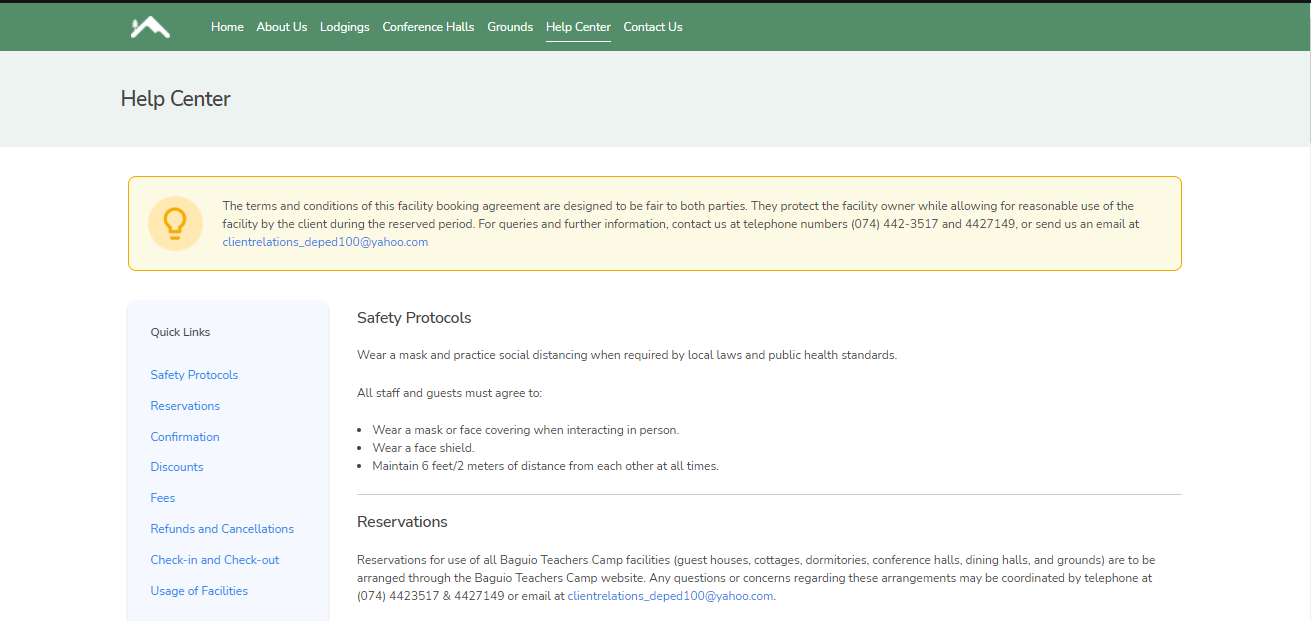Click the Confirmation quick link
Viewport: 1311px width, 621px height.
pyautogui.click(x=185, y=437)
